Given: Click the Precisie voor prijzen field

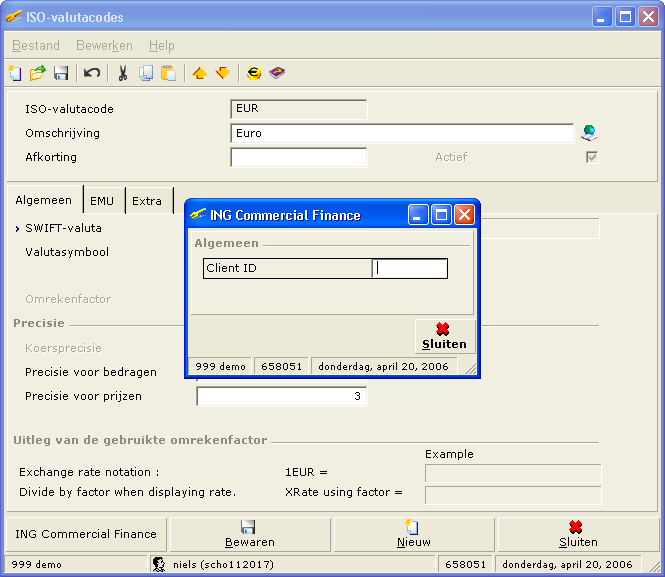Looking at the screenshot, I should [282, 396].
